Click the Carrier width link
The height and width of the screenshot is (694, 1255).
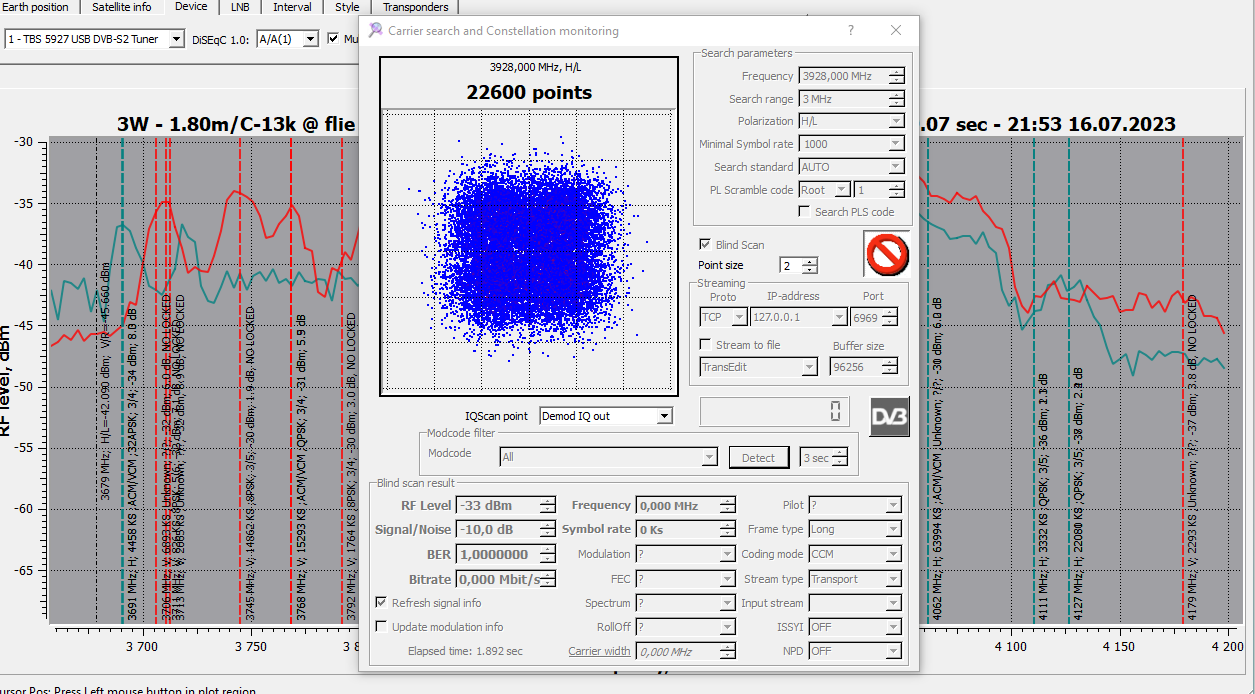599,651
